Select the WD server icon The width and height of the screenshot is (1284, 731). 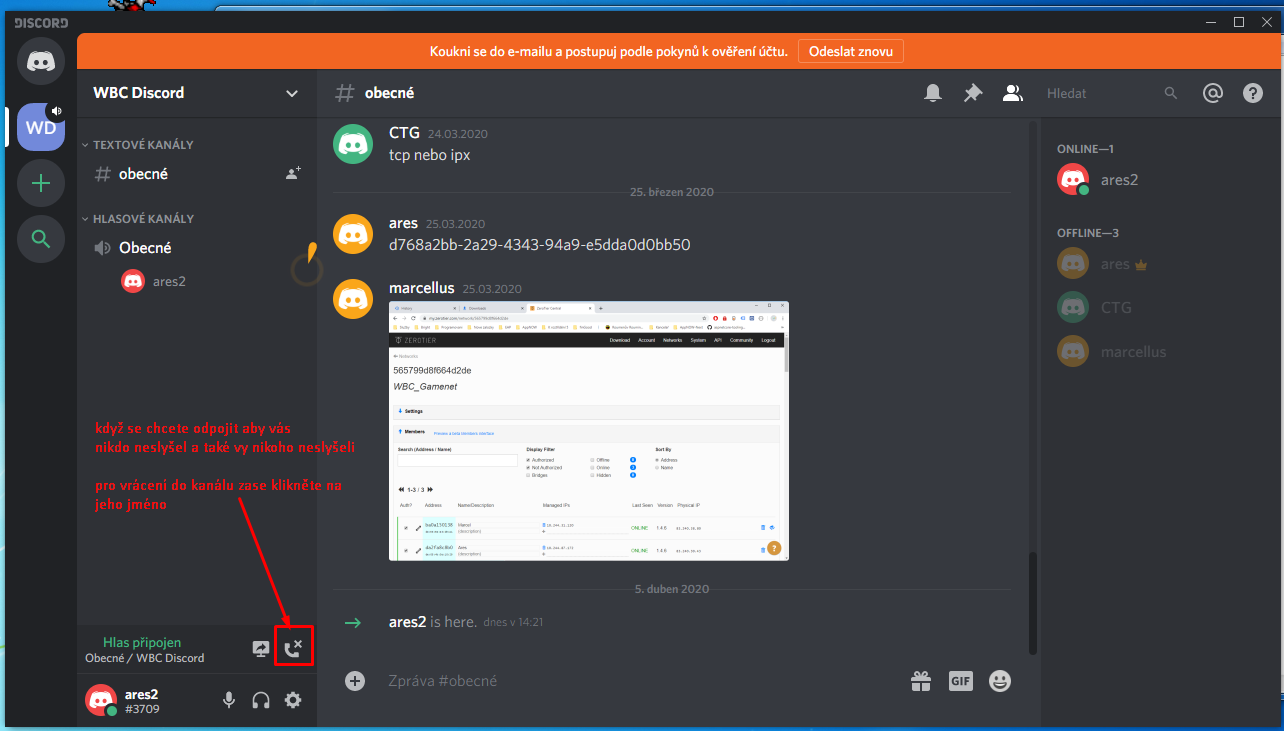tap(41, 127)
